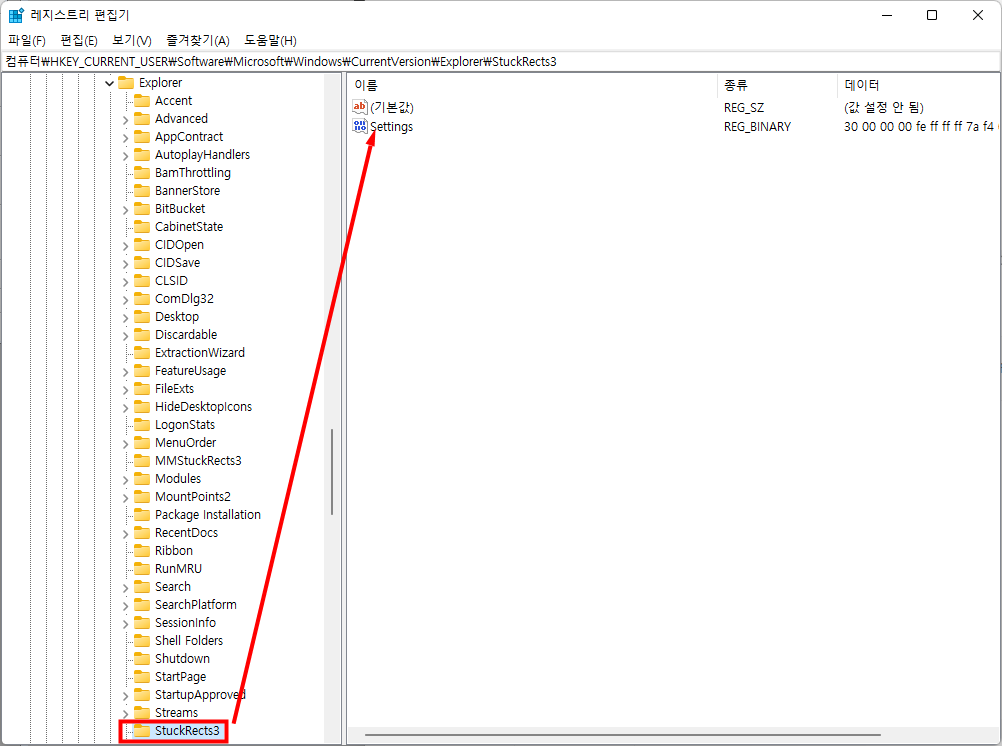Click the AppContract folder icon

click(x=142, y=136)
